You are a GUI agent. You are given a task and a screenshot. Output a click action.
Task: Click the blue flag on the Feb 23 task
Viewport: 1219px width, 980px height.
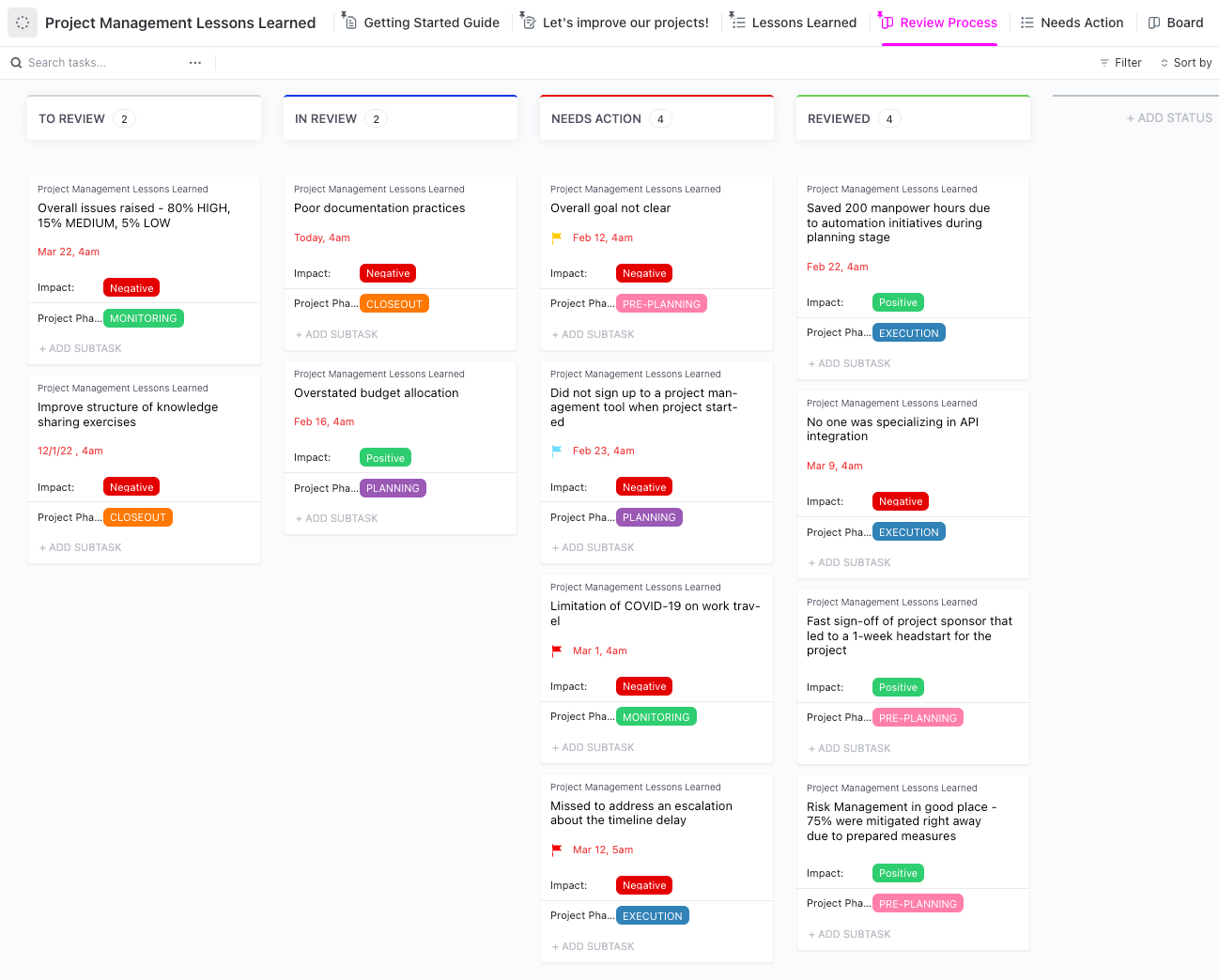click(557, 451)
